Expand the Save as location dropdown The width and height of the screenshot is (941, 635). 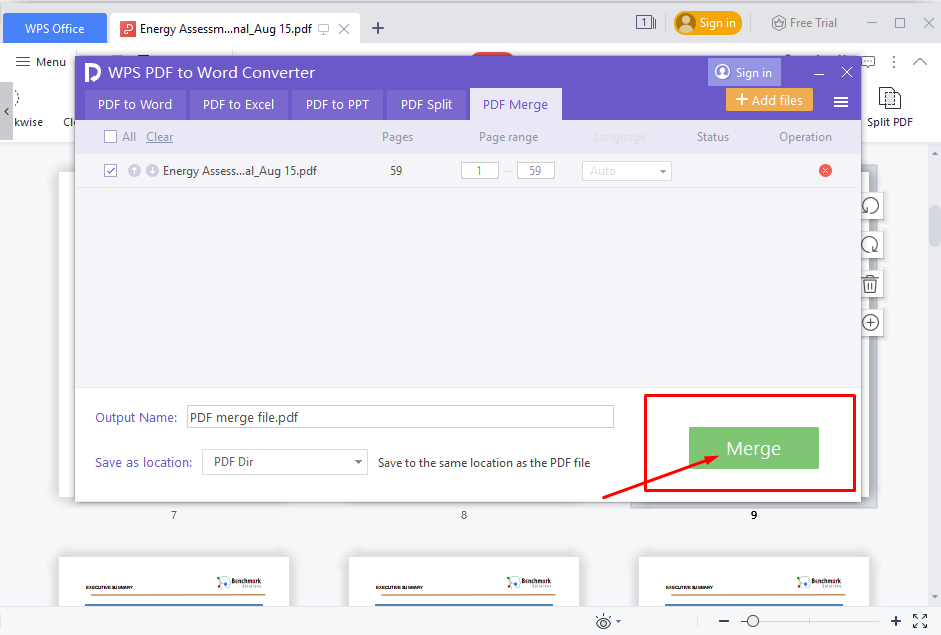click(285, 462)
